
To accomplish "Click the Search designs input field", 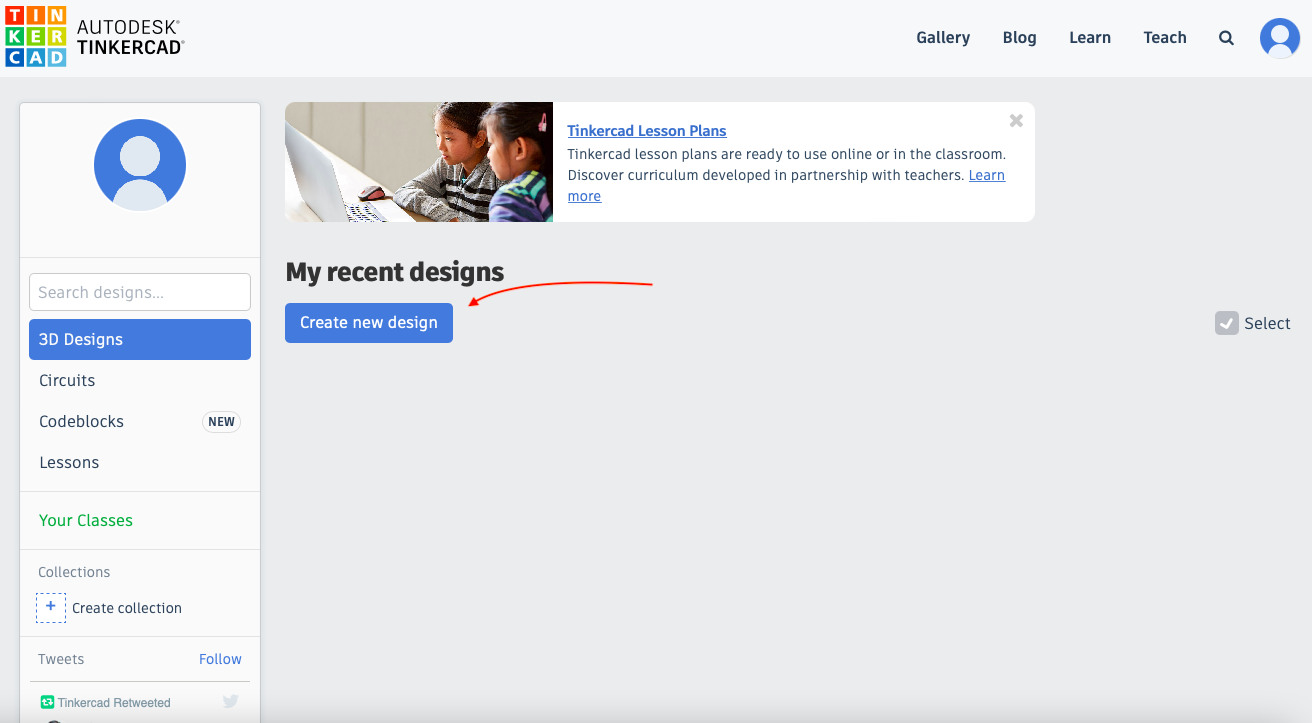I will [140, 292].
